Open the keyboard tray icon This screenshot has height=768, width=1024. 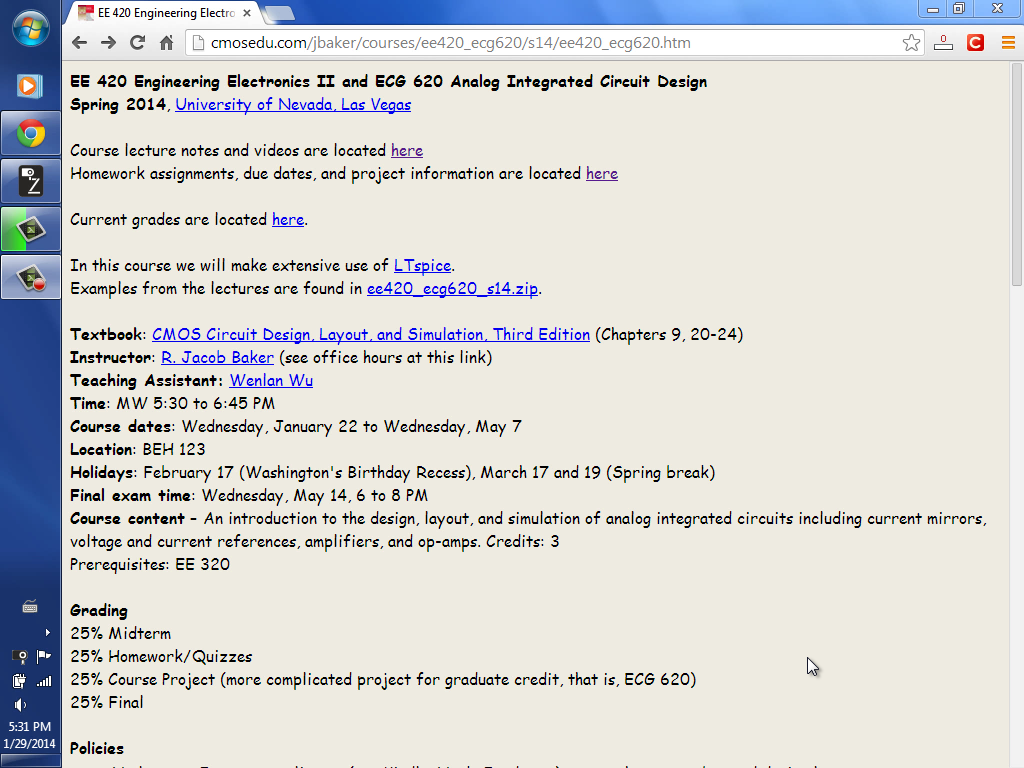(x=30, y=607)
